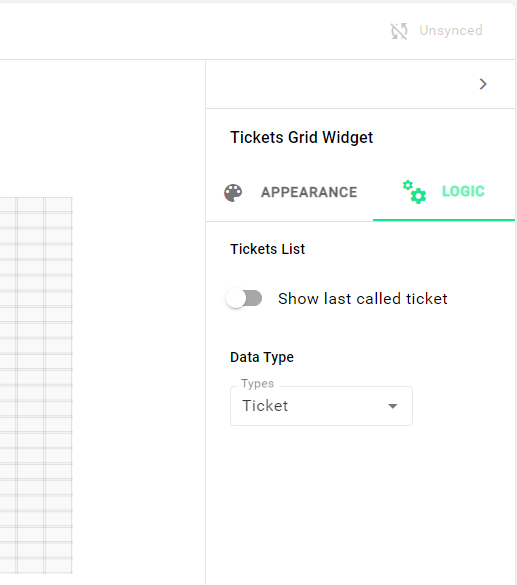The image size is (517, 585).
Task: Click the green Logic gears icon
Action: tap(414, 192)
